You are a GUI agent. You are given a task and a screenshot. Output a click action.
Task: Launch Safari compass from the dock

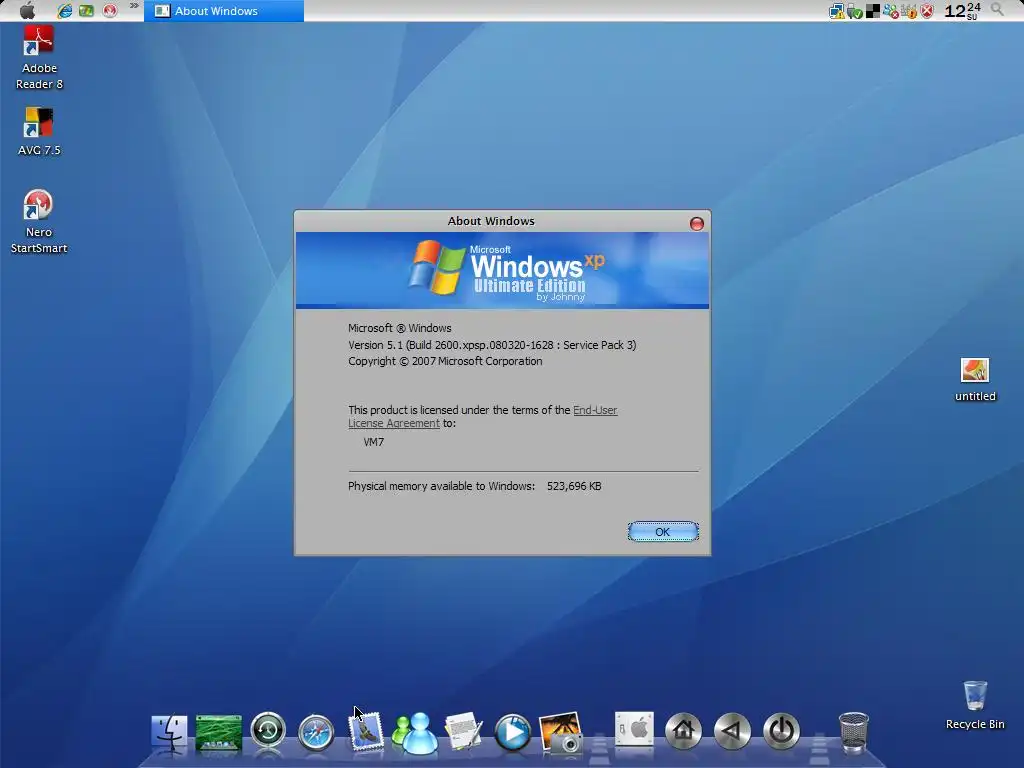click(x=316, y=732)
